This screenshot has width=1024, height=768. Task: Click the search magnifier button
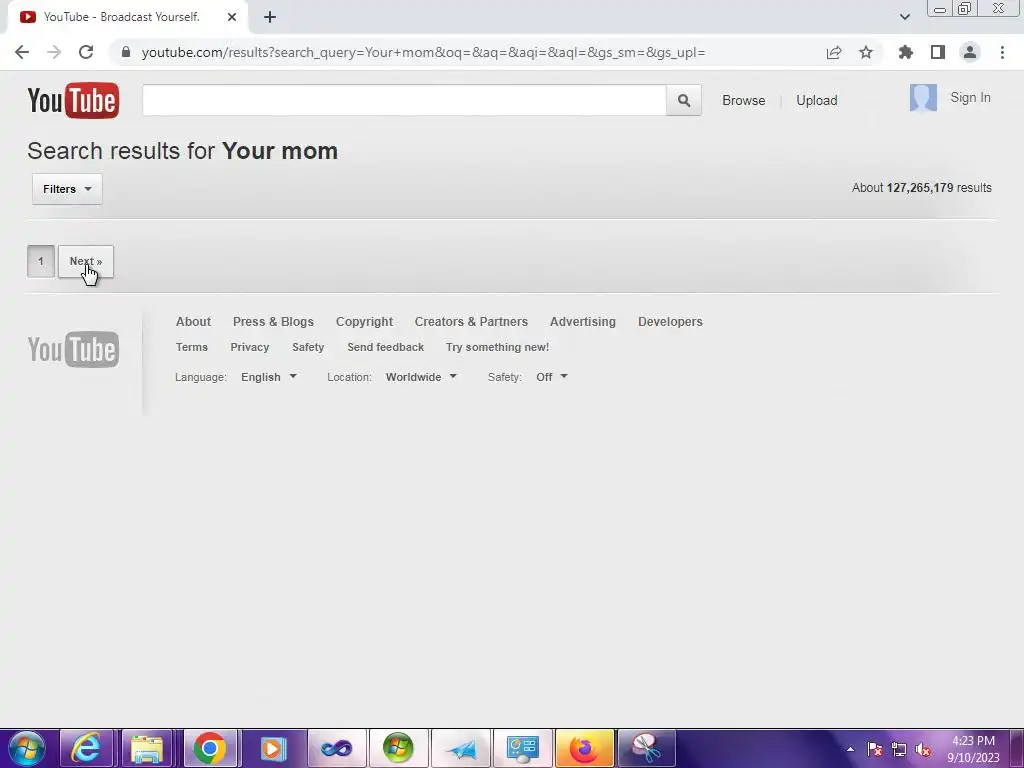click(684, 101)
